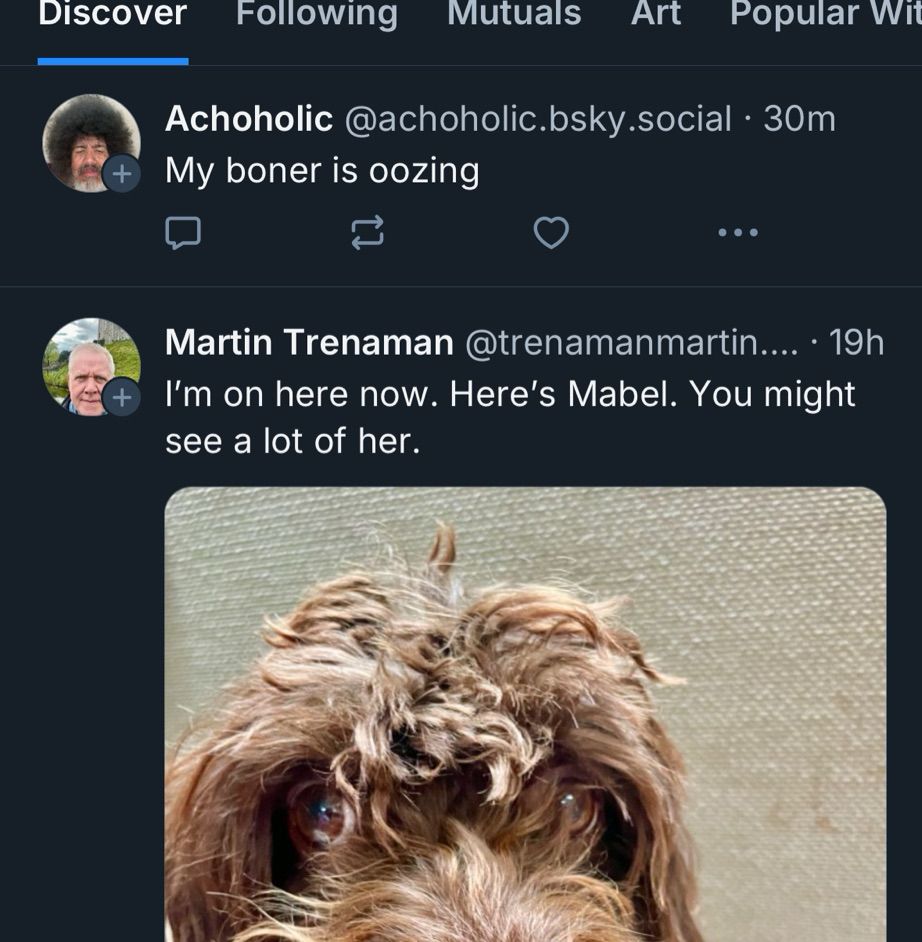This screenshot has height=942, width=922.
Task: Open the @achoholic.bsky.social handle link
Action: click(x=538, y=119)
